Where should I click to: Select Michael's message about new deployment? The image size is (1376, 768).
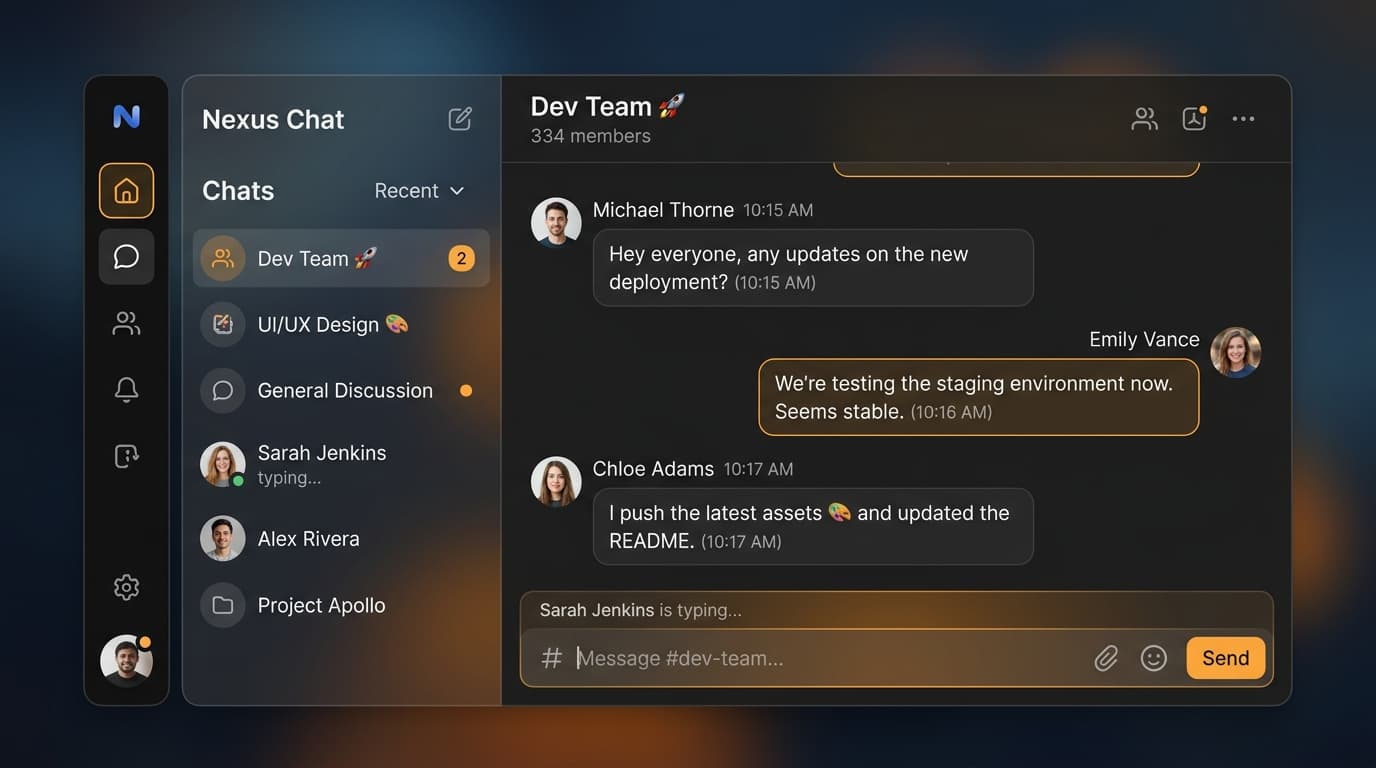coord(813,268)
